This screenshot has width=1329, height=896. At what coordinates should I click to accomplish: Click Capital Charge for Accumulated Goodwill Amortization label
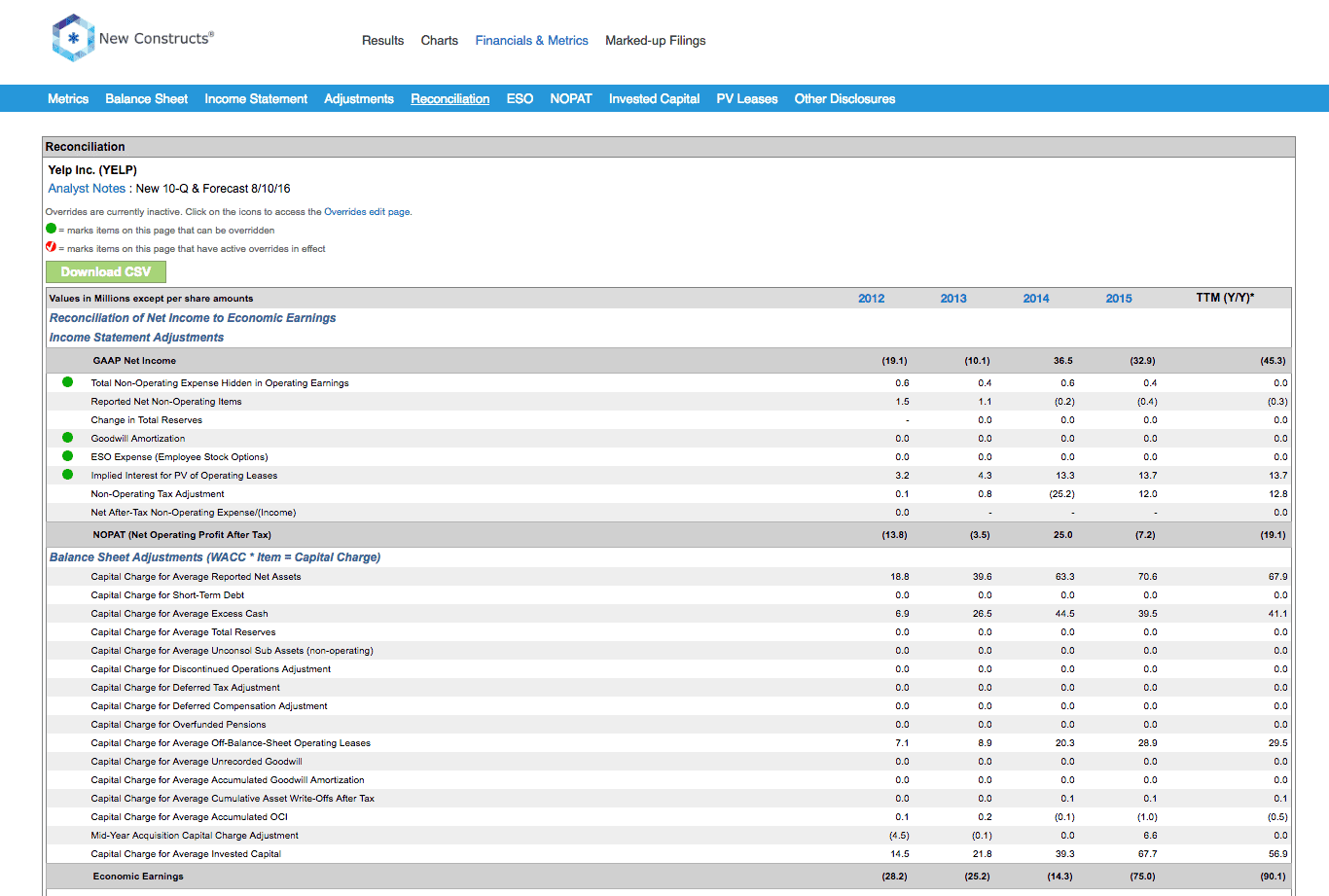click(x=228, y=780)
